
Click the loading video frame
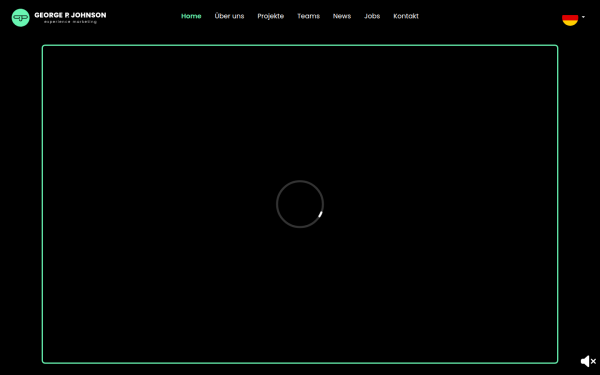[300, 204]
